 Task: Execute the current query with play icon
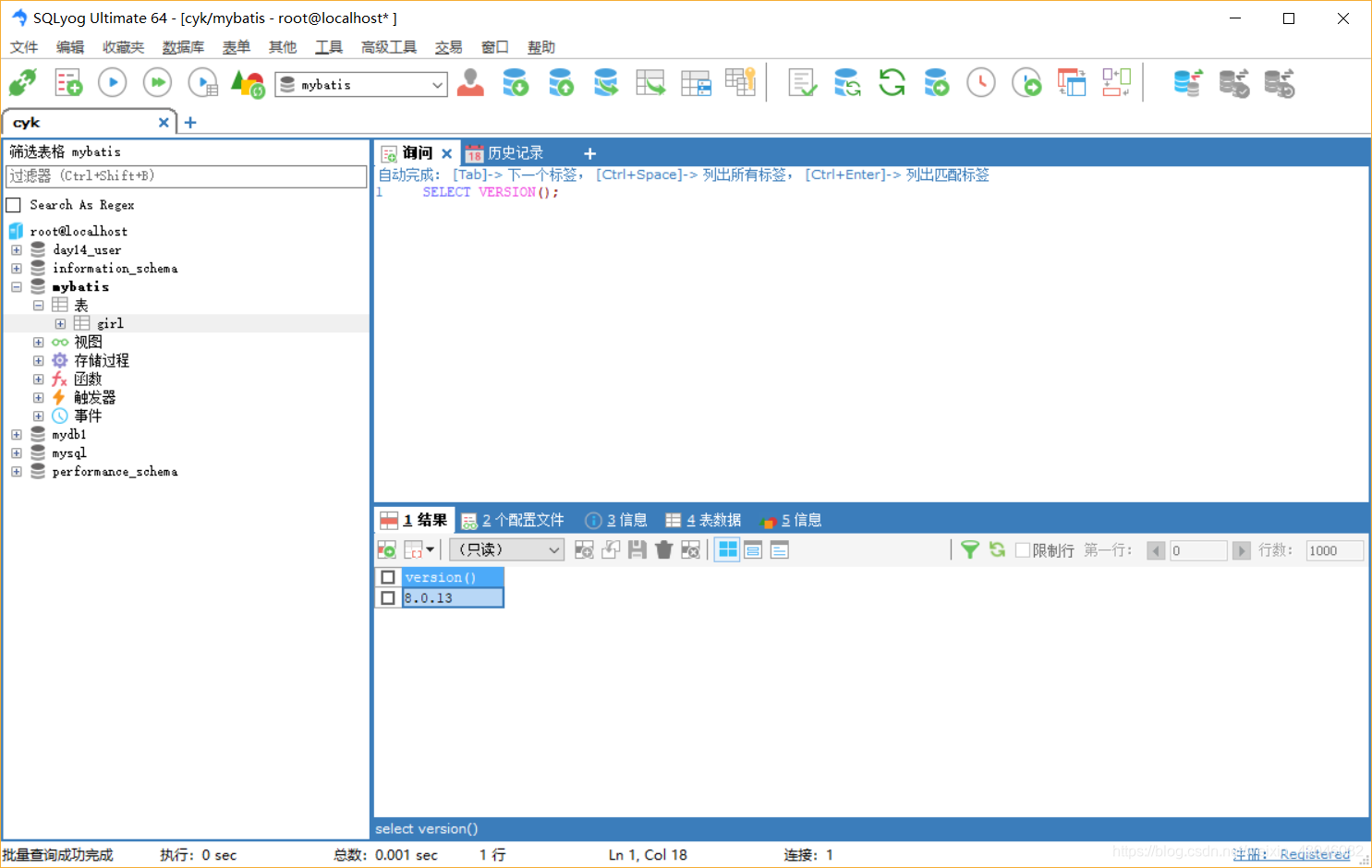[x=113, y=83]
